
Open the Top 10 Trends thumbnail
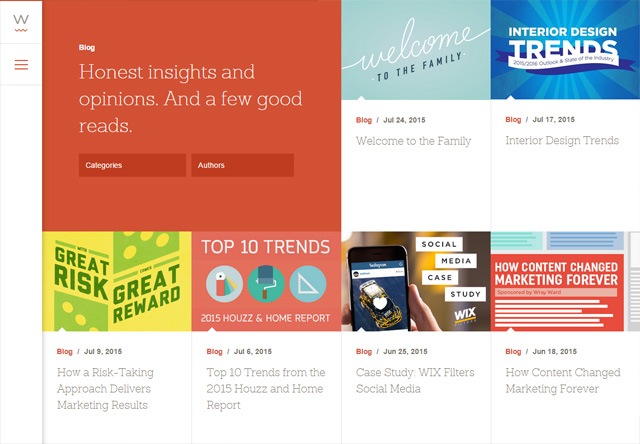[x=266, y=281]
